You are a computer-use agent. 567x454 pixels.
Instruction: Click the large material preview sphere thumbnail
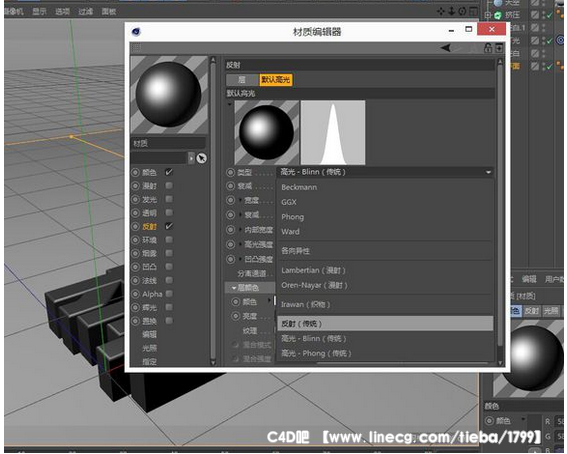click(x=169, y=94)
